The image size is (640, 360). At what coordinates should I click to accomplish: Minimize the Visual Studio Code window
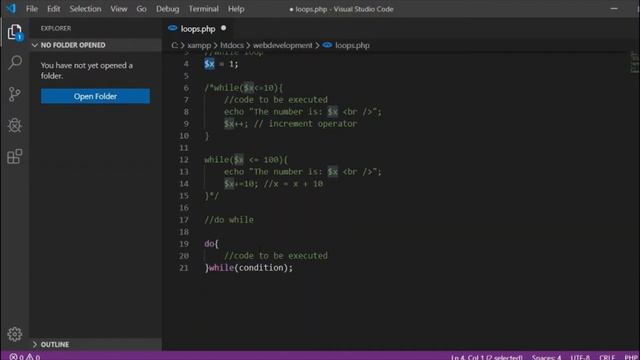coord(614,9)
